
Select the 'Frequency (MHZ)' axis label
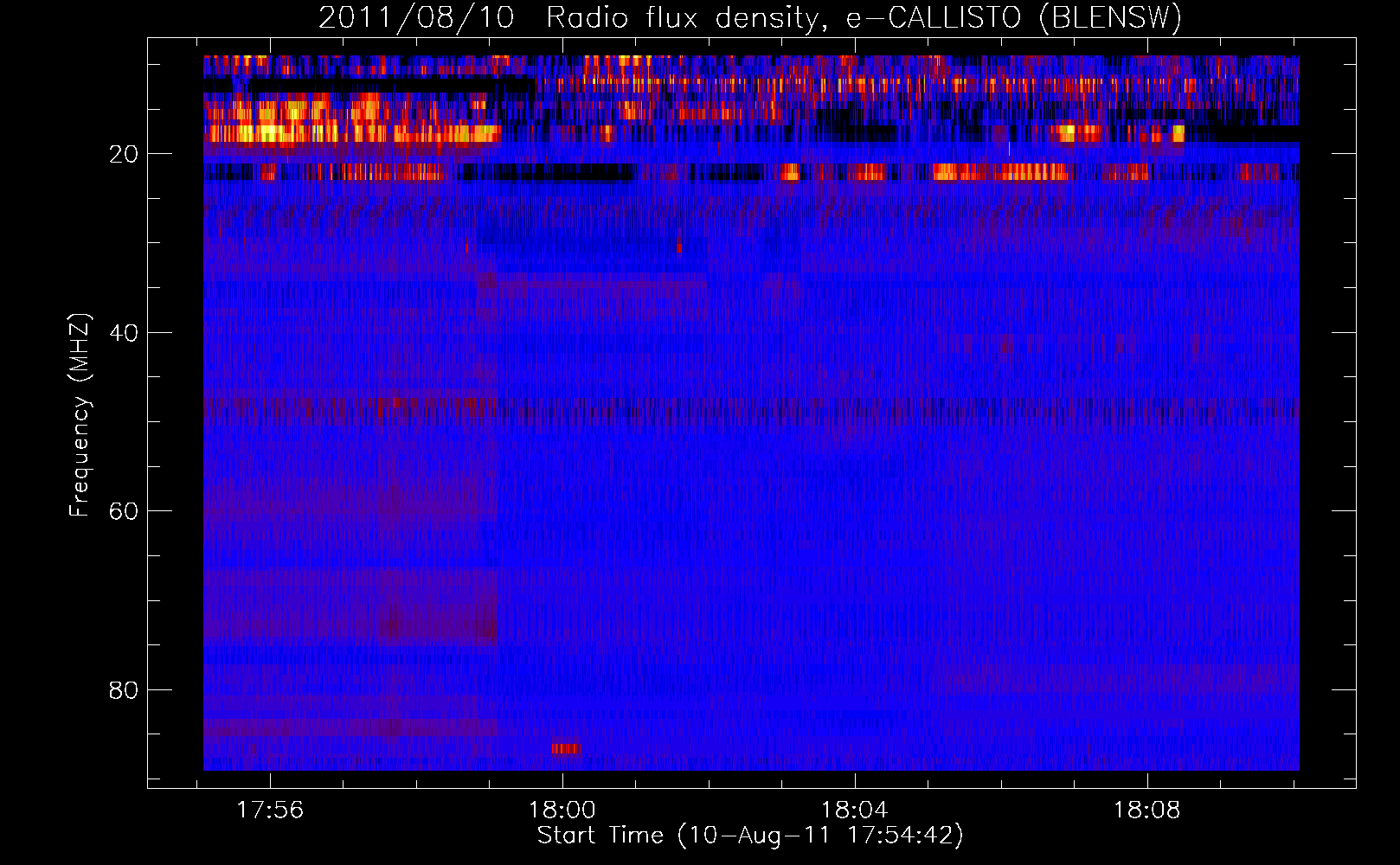pyautogui.click(x=80, y=415)
